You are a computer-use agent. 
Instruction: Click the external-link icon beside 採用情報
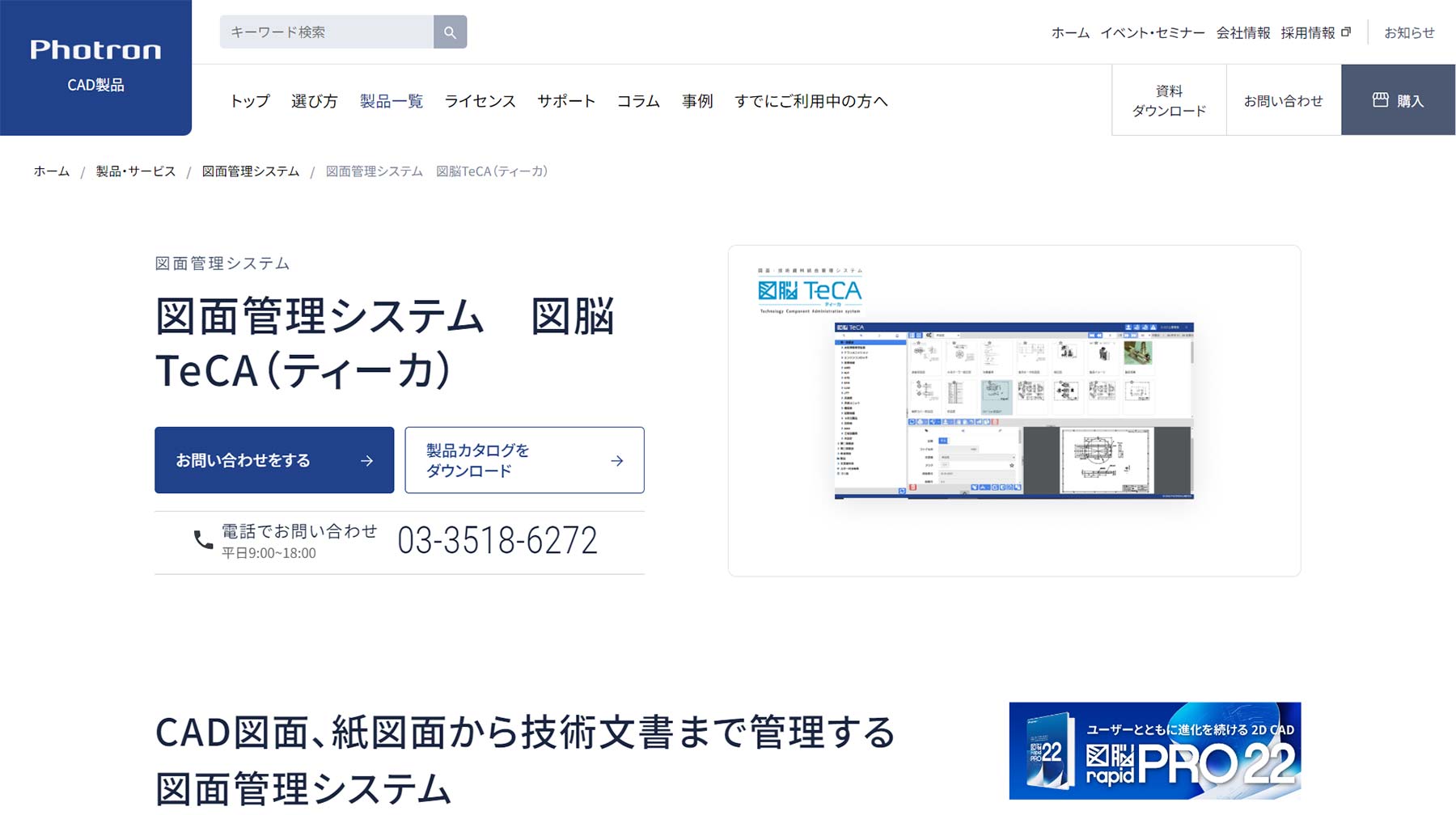(x=1346, y=32)
